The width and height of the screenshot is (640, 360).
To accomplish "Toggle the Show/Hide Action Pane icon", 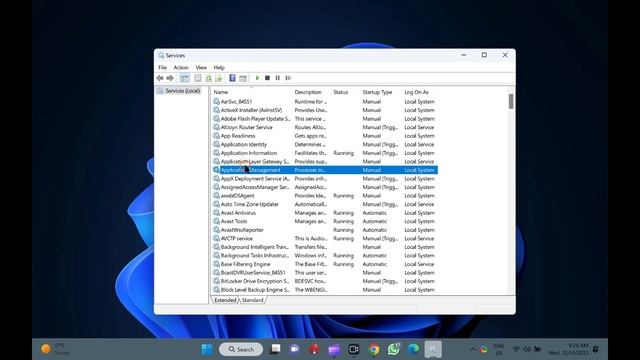I will coord(243,78).
